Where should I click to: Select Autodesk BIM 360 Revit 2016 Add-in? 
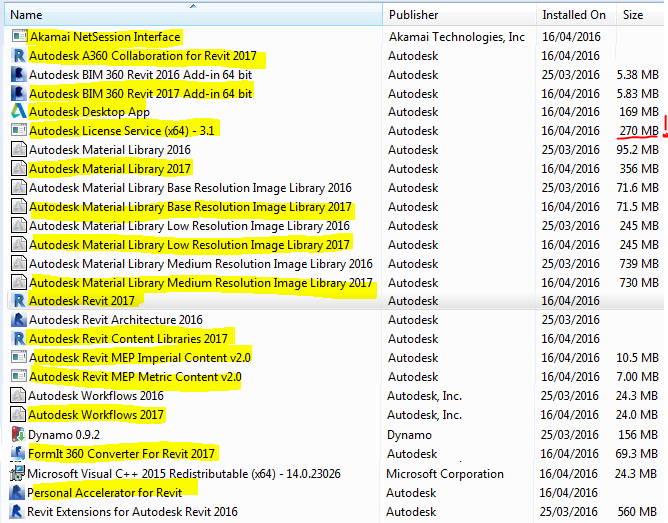point(141,75)
